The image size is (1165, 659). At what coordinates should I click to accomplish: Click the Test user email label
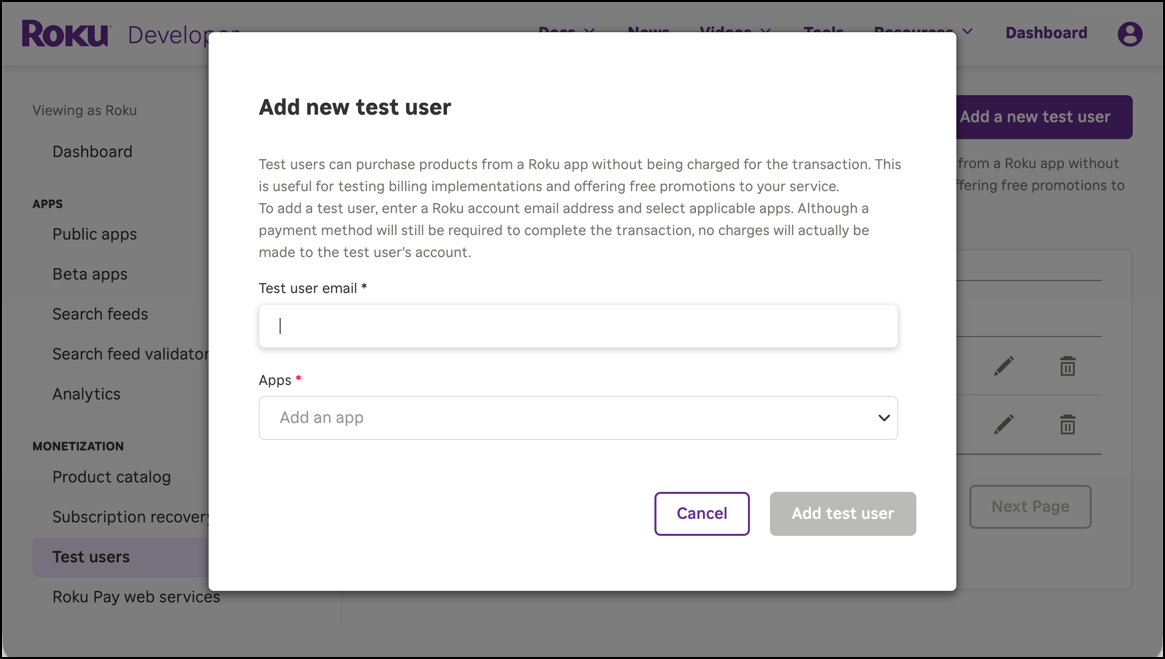(x=312, y=288)
